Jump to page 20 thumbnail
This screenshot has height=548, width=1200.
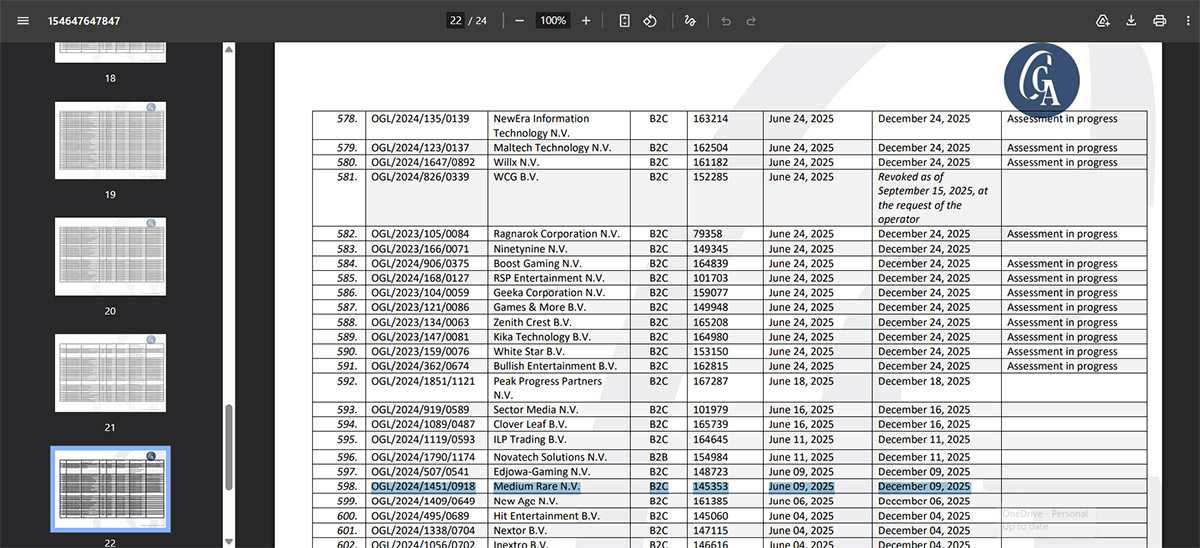coord(110,257)
